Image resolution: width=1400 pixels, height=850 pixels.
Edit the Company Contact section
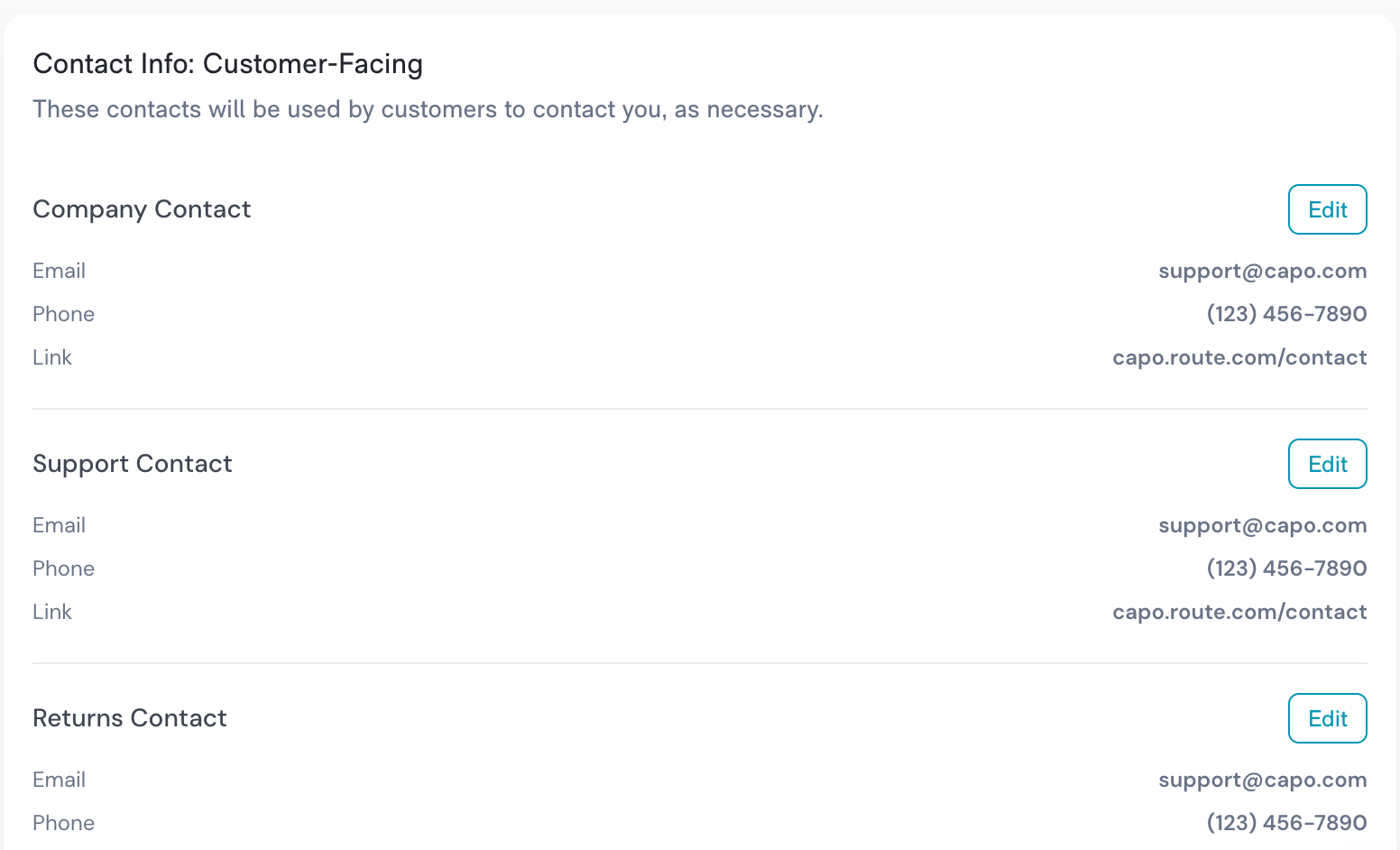click(1327, 209)
